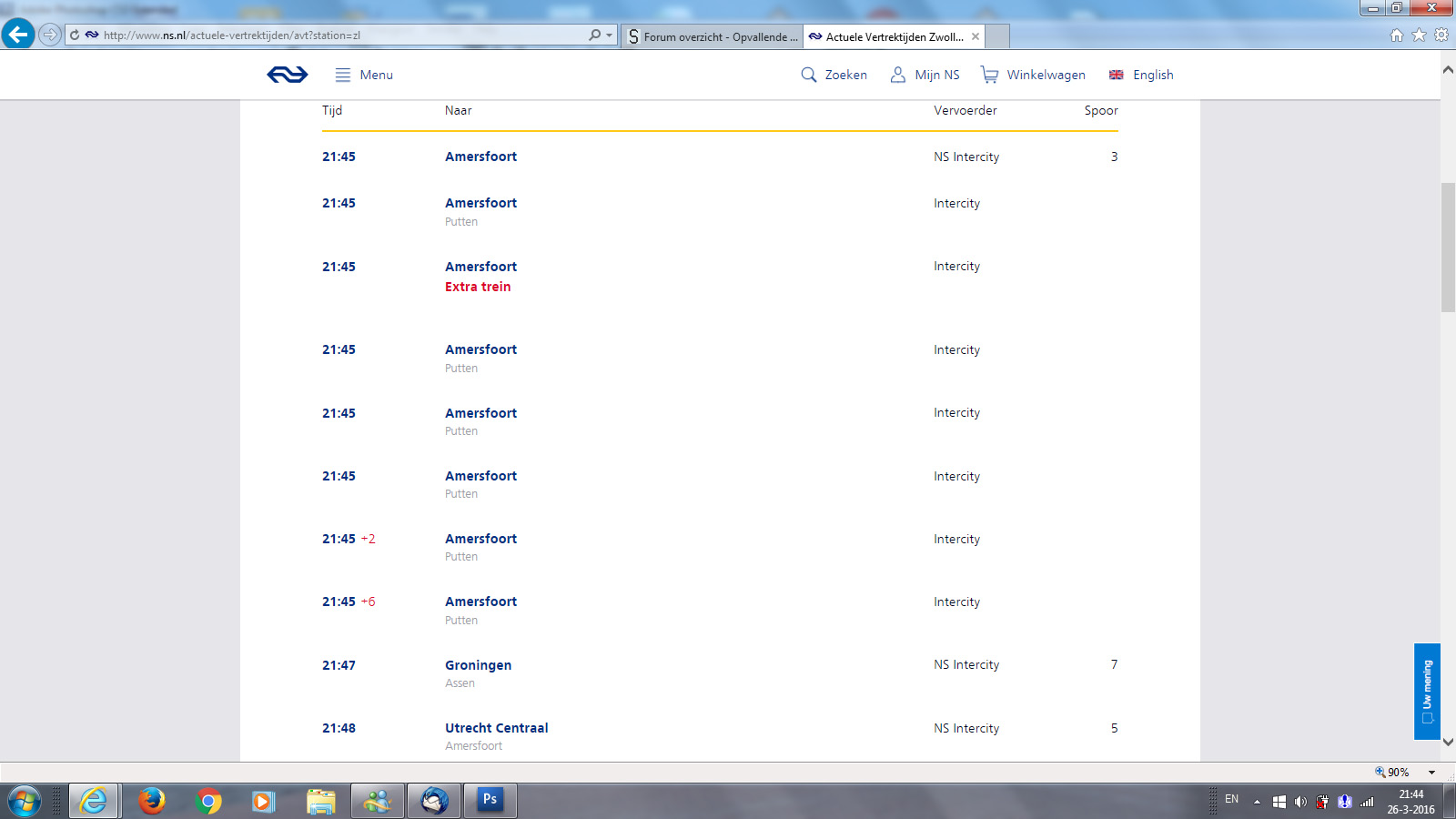
Task: Open the Favorites star icon
Action: coord(1419,35)
